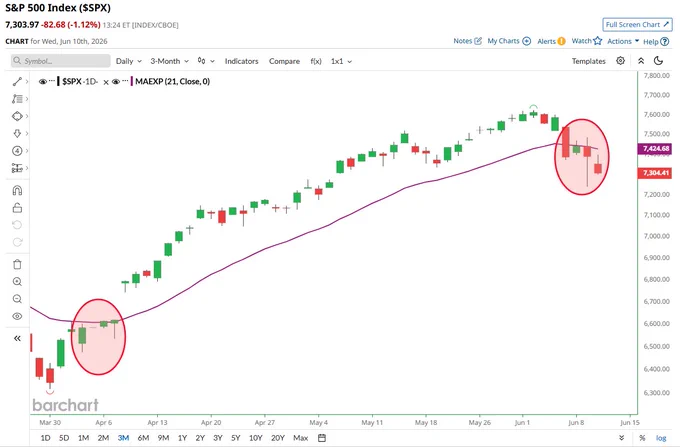Open the f(x) expressions menu

pyautogui.click(x=316, y=61)
